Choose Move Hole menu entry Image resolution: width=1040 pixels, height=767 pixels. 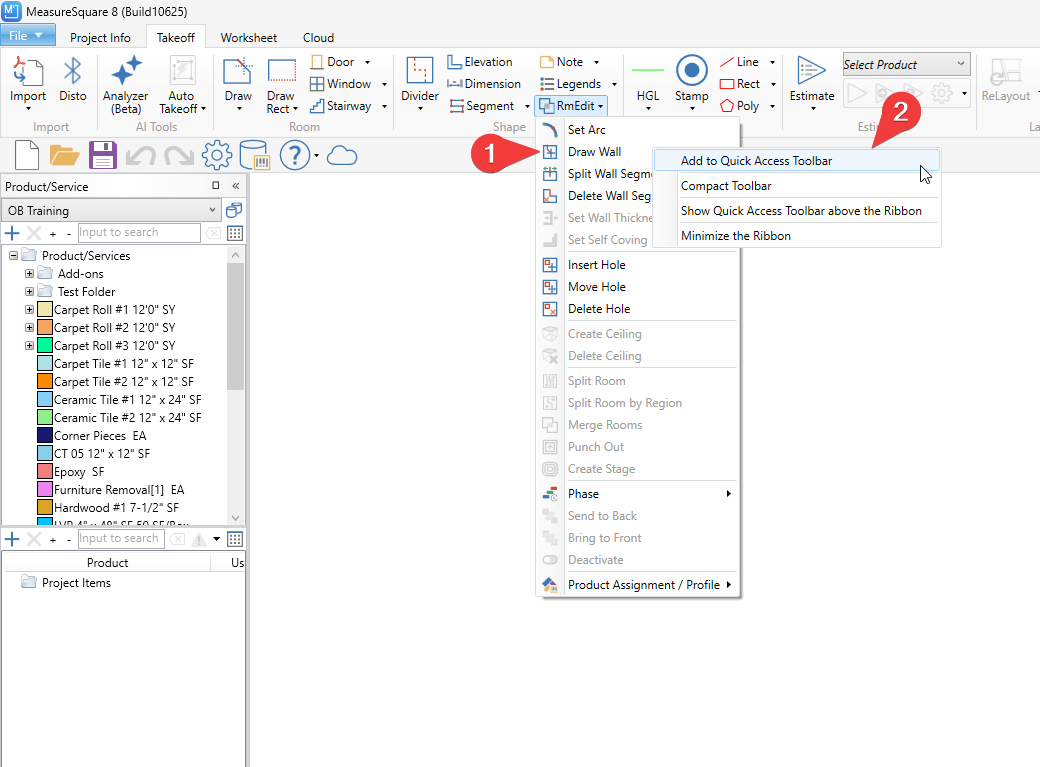637,287
